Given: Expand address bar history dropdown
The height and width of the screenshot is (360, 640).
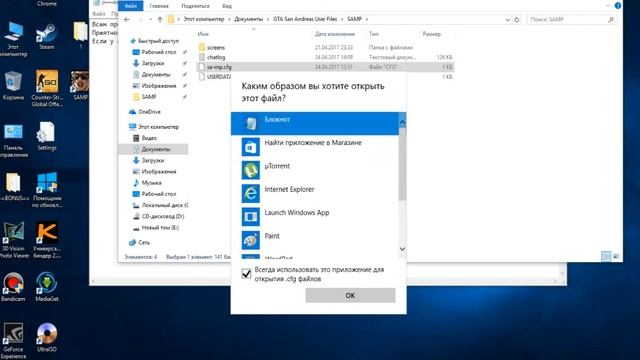Looking at the screenshot, I should point(508,19).
